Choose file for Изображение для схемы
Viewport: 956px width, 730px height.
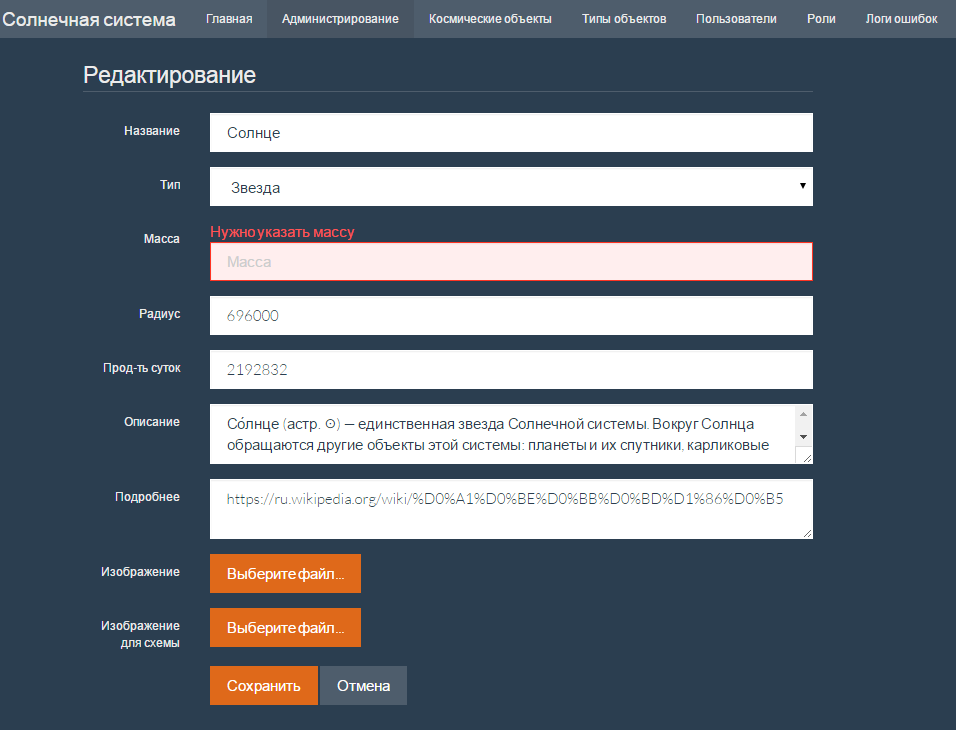tap(285, 628)
